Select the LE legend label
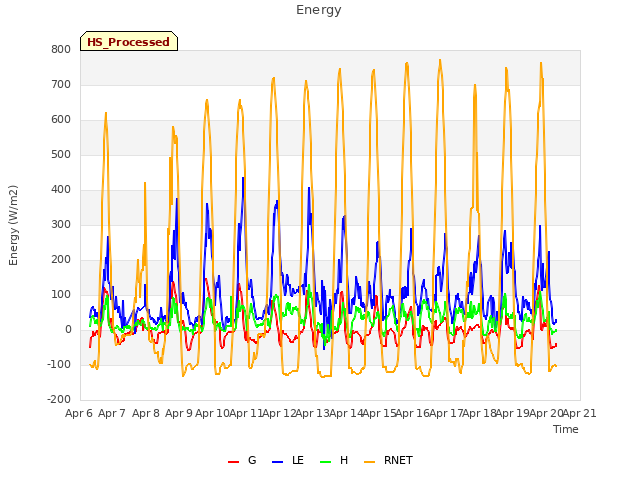The height and width of the screenshot is (480, 640). point(298,460)
